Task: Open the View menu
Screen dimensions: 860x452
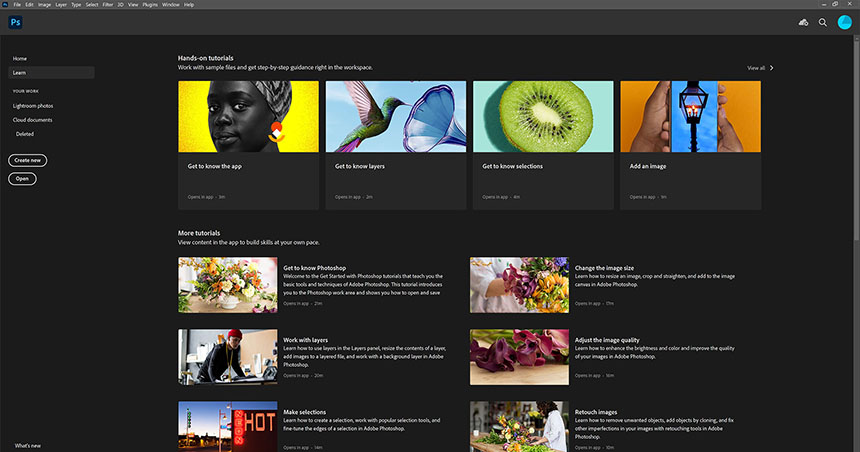Action: pyautogui.click(x=133, y=4)
